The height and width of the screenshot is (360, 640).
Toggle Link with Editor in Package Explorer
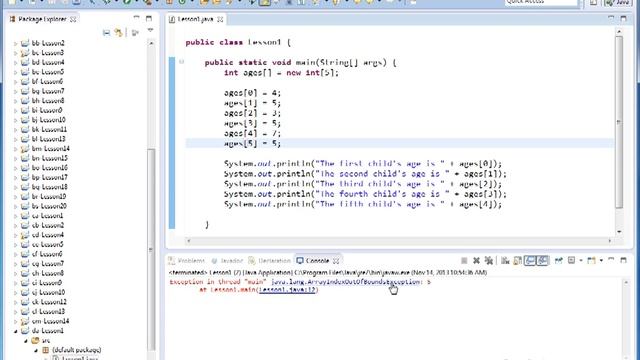coord(119,33)
